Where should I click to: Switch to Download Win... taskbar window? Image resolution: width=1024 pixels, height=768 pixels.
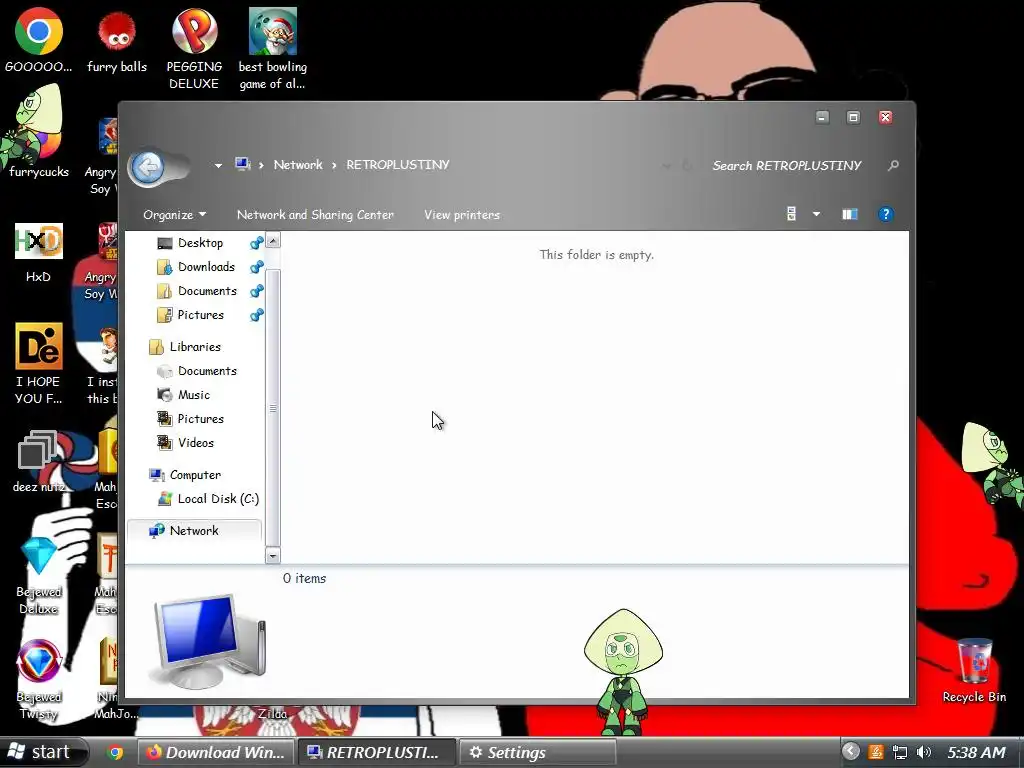click(x=216, y=752)
